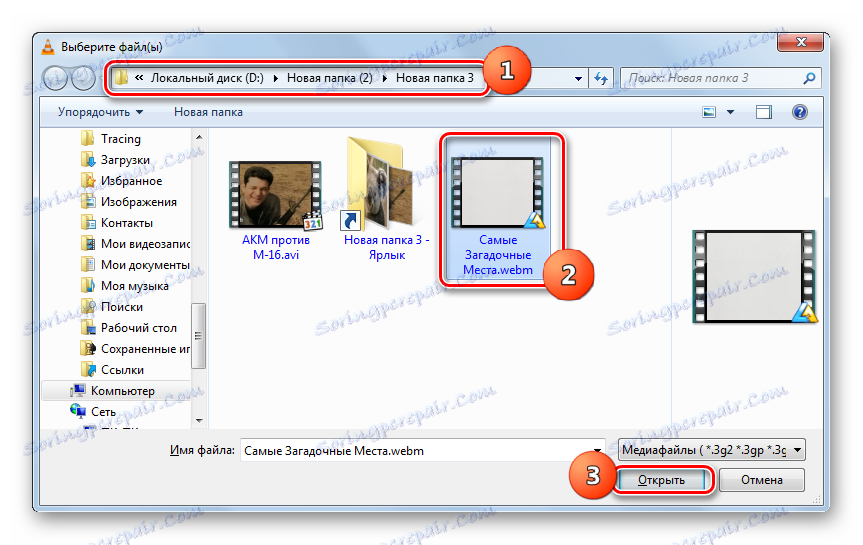Image resolution: width=863 pixels, height=545 pixels.
Task: Click the navigation pane scroll down arrow
Action: [x=199, y=421]
